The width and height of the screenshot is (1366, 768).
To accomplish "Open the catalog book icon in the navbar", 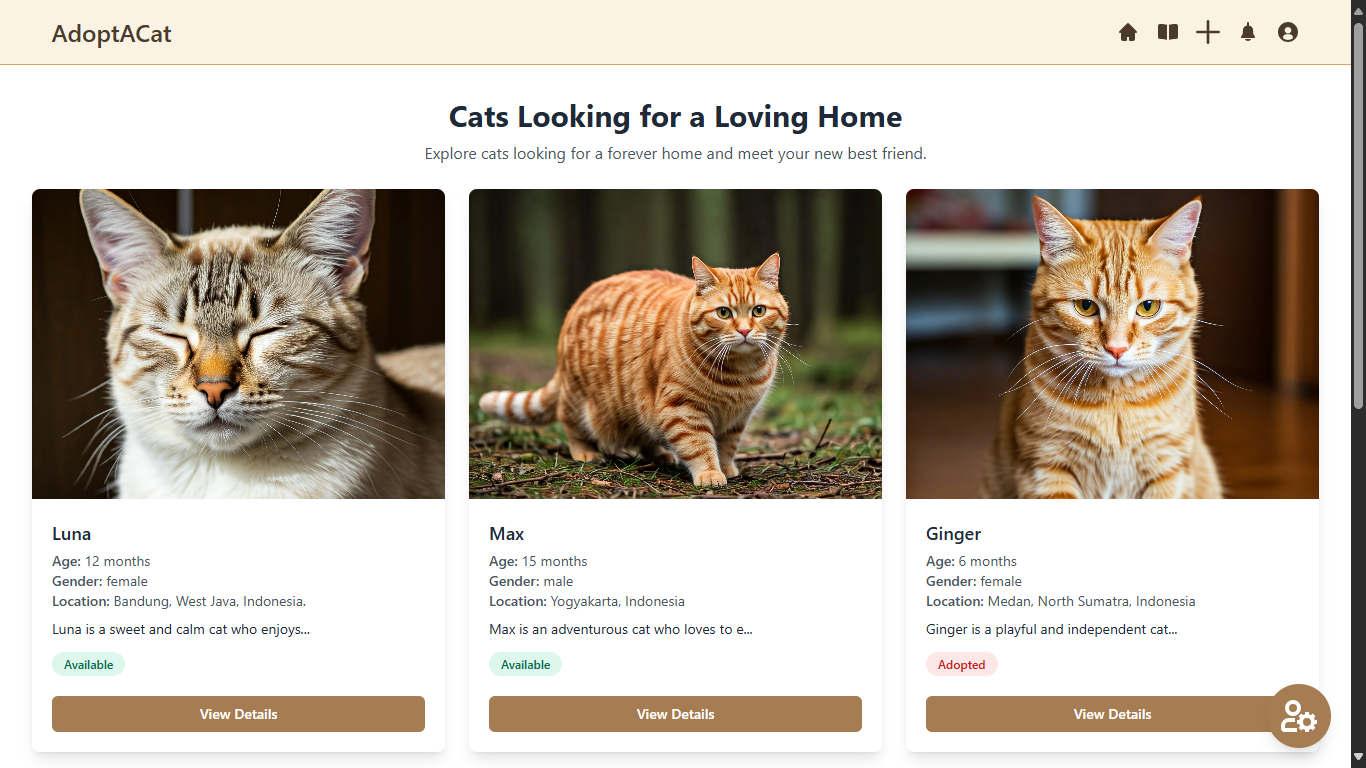I will click(1167, 32).
